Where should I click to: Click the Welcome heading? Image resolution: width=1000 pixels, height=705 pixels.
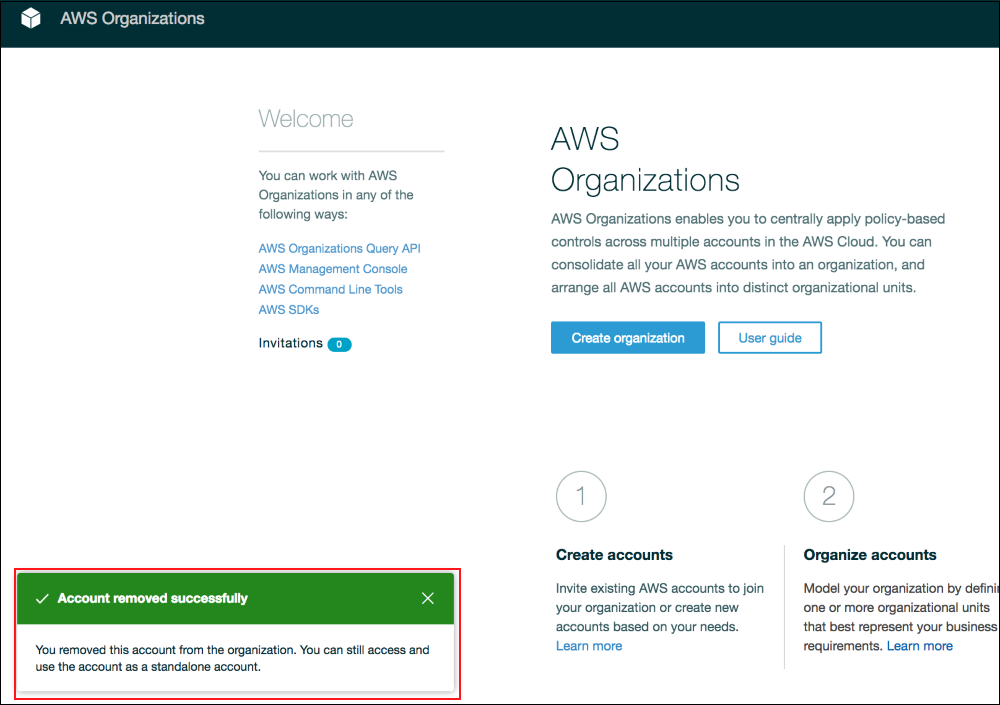[x=305, y=119]
